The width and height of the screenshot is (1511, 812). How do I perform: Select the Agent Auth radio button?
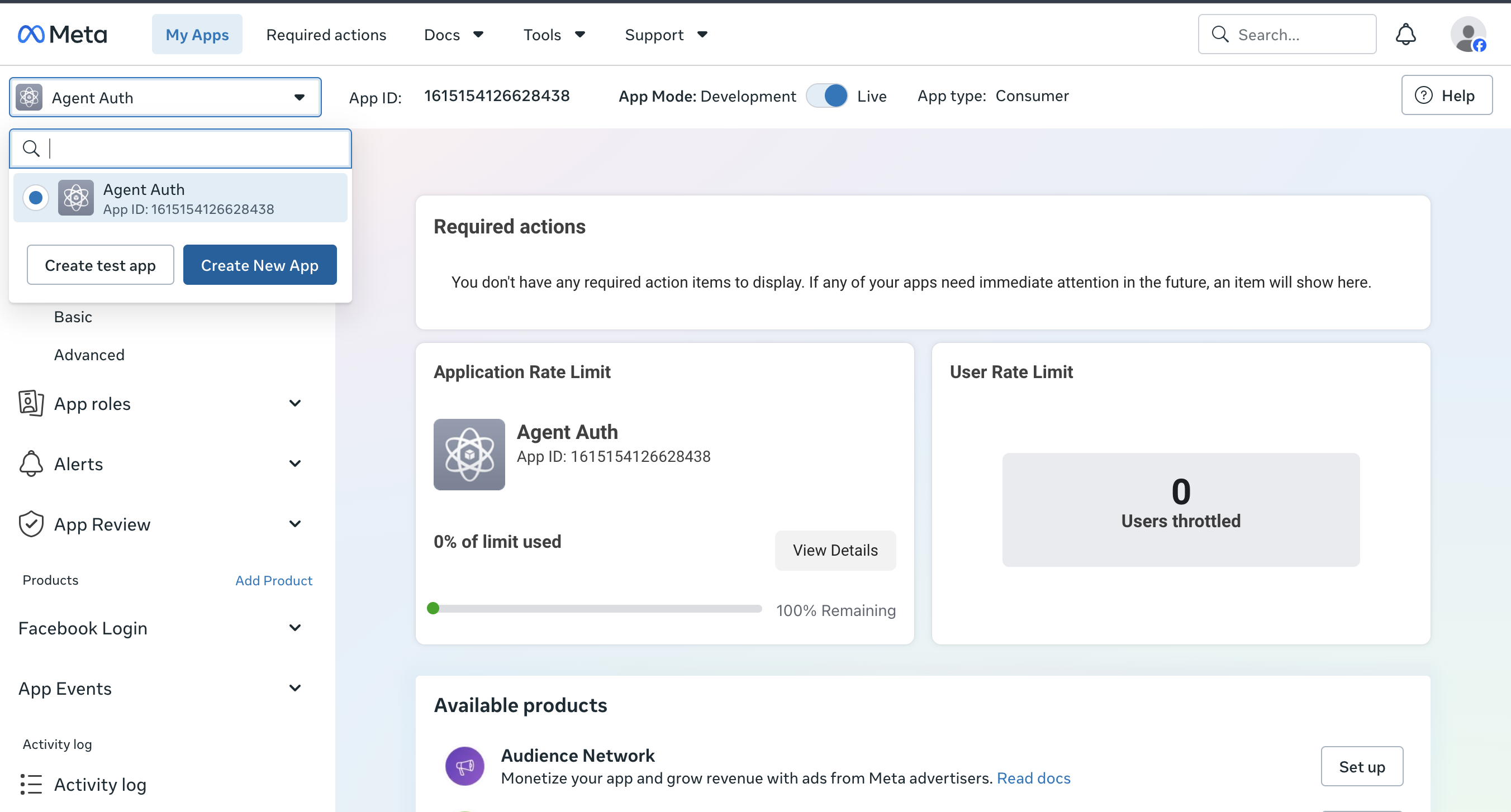click(36, 198)
